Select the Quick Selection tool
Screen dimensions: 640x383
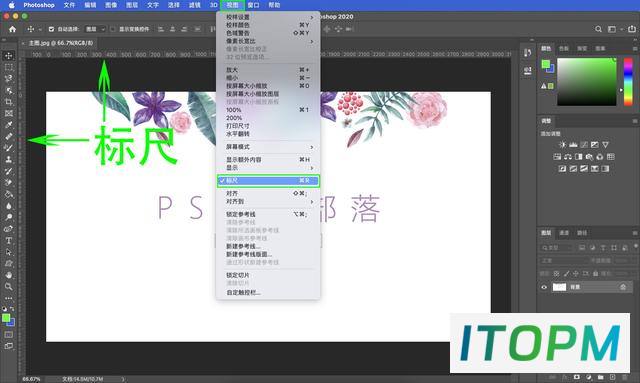tap(9, 90)
